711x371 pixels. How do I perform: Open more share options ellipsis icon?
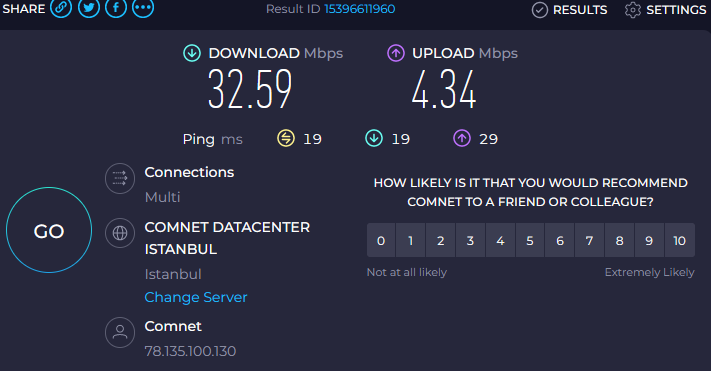[x=143, y=7]
